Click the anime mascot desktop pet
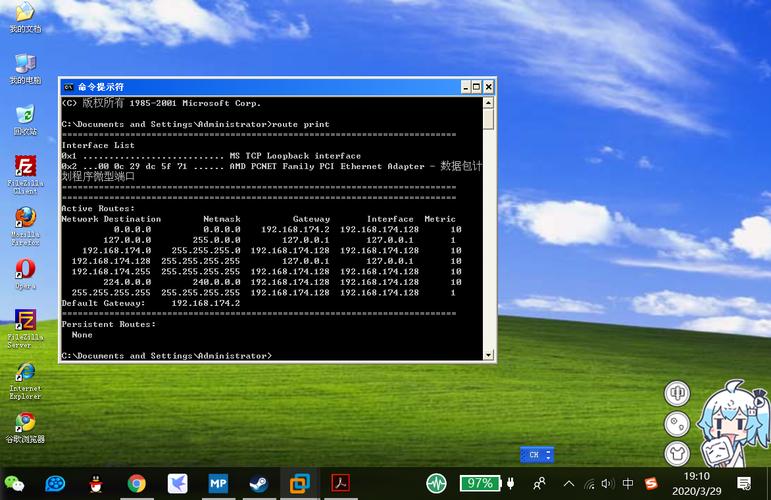Image resolution: width=771 pixels, height=500 pixels. 733,424
